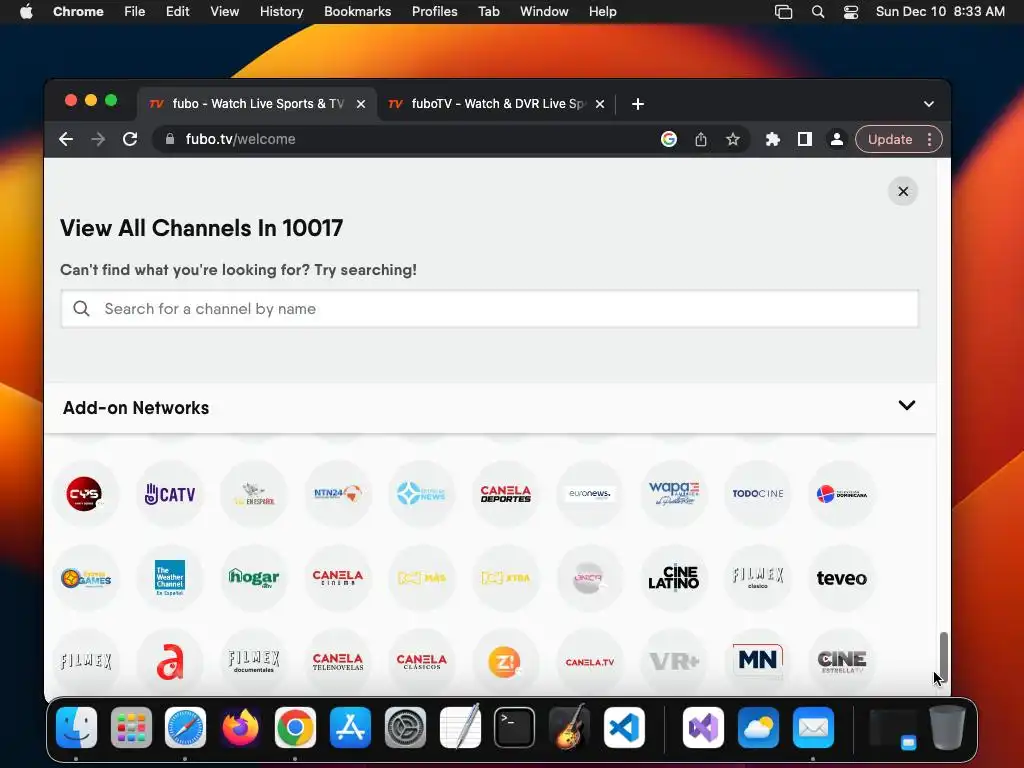Open Terminal from the Dock
Image resolution: width=1024 pixels, height=768 pixels.
pyautogui.click(x=514, y=727)
